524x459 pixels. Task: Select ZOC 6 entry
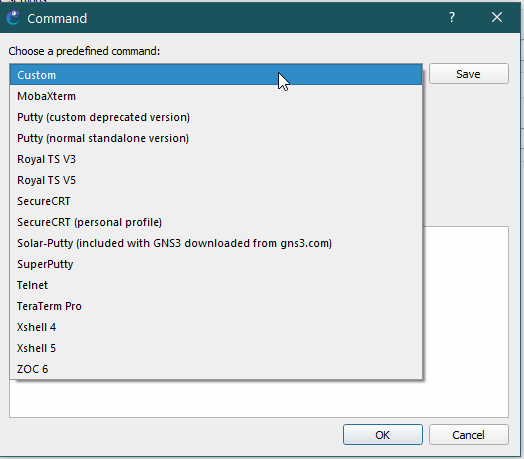point(216,369)
